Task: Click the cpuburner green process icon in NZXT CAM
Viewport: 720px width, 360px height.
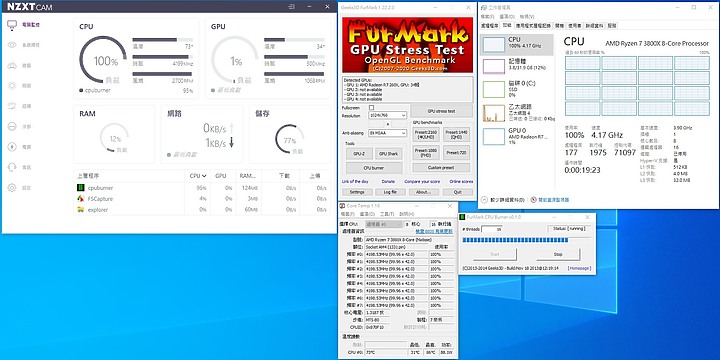Action: point(80,188)
